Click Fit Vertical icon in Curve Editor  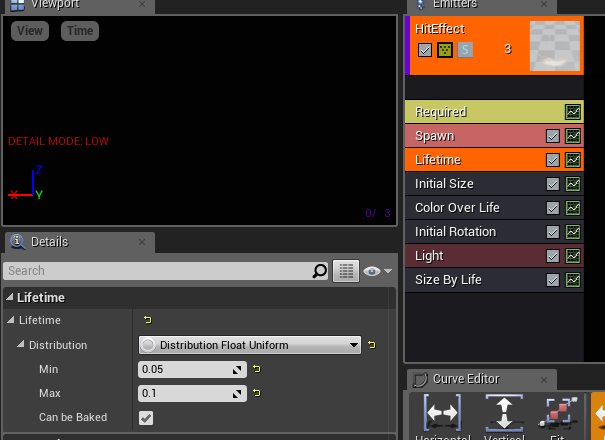click(x=504, y=413)
